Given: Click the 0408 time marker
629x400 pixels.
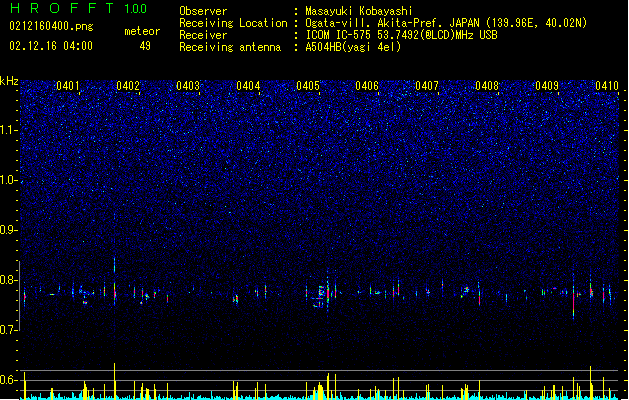Looking at the screenshot, I should 487,85.
